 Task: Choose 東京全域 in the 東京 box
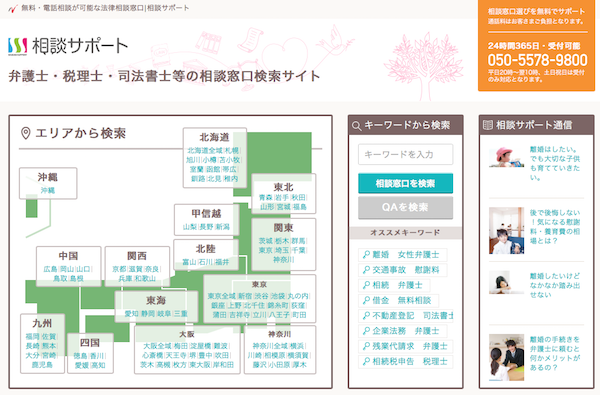(222, 296)
